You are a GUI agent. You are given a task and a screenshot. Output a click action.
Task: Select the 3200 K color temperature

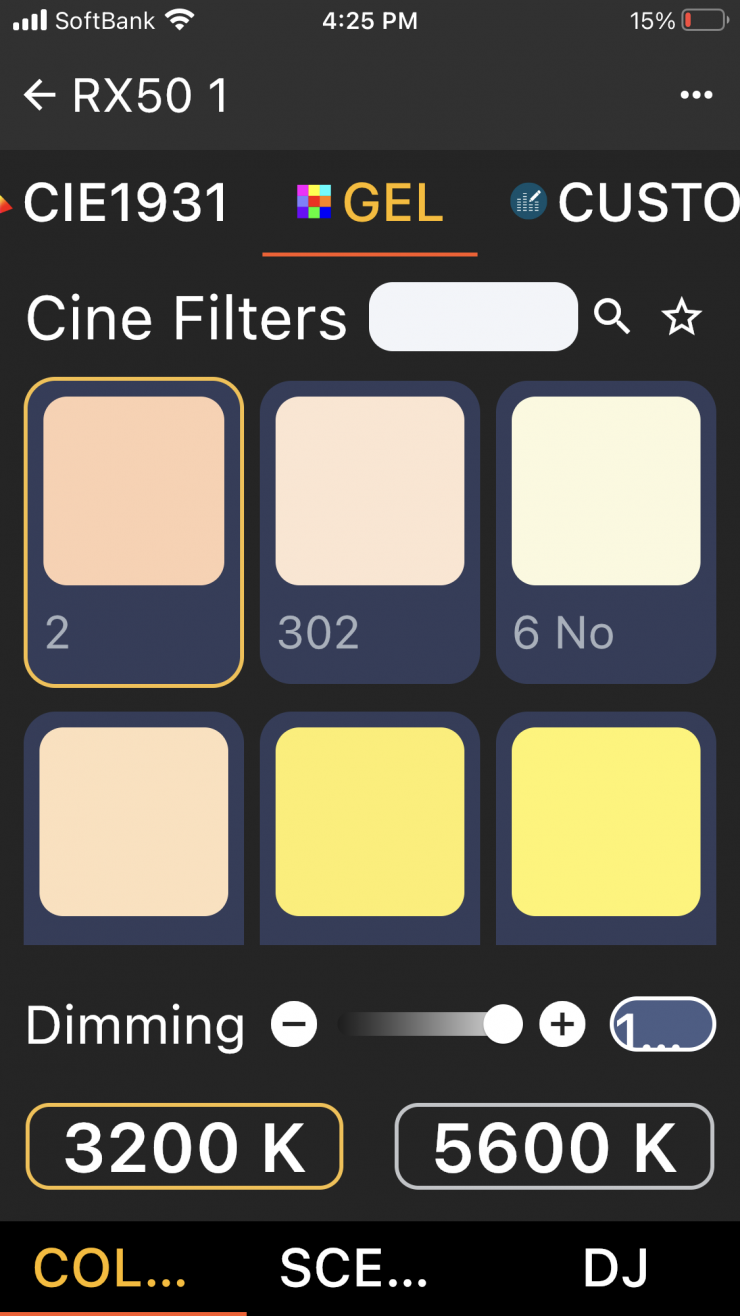pos(185,1146)
